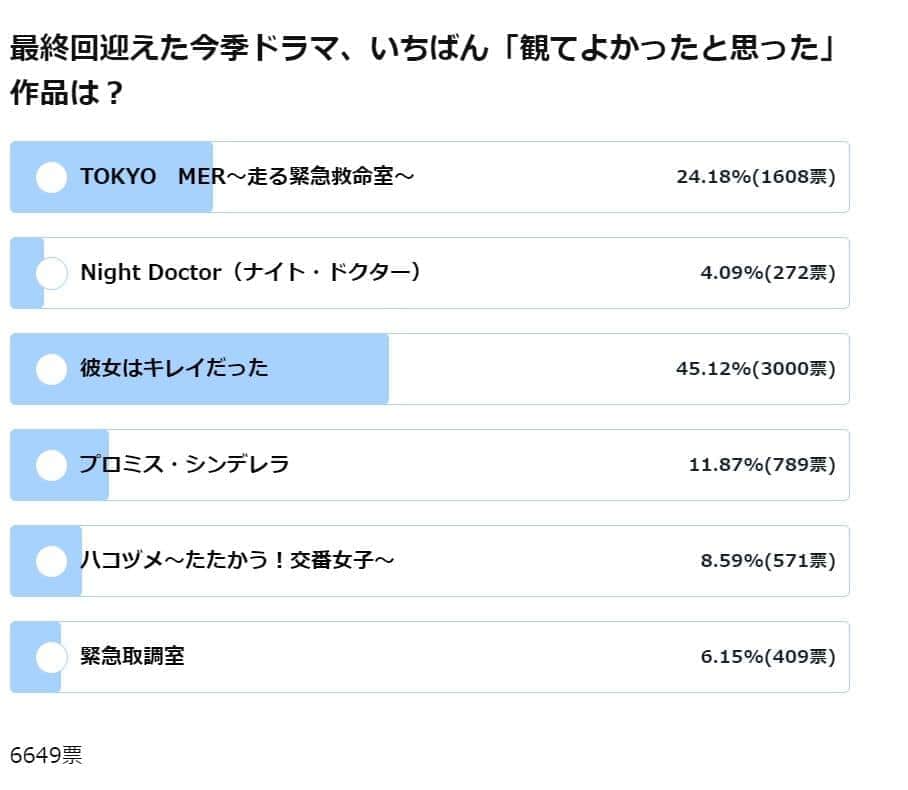Click the 45.12%(3000票) vote result
The image size is (908, 790).
coord(756,369)
